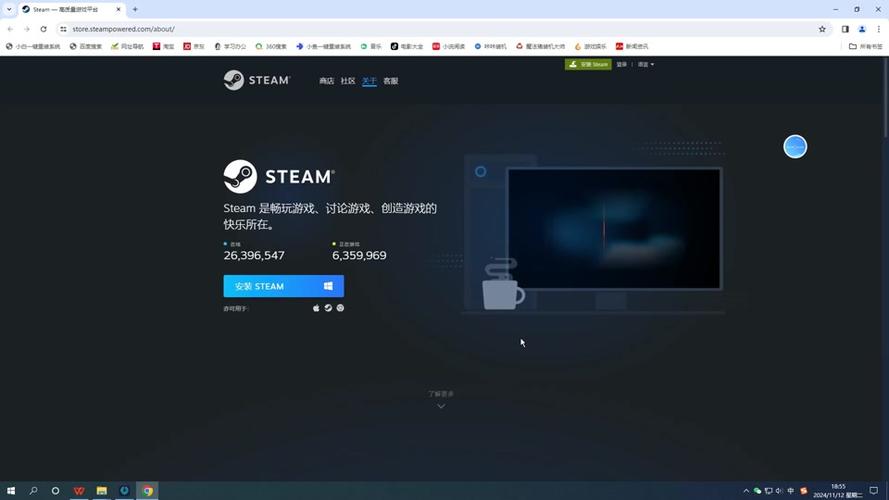Open Windows taskbar search
889x500 pixels.
click(x=33, y=491)
